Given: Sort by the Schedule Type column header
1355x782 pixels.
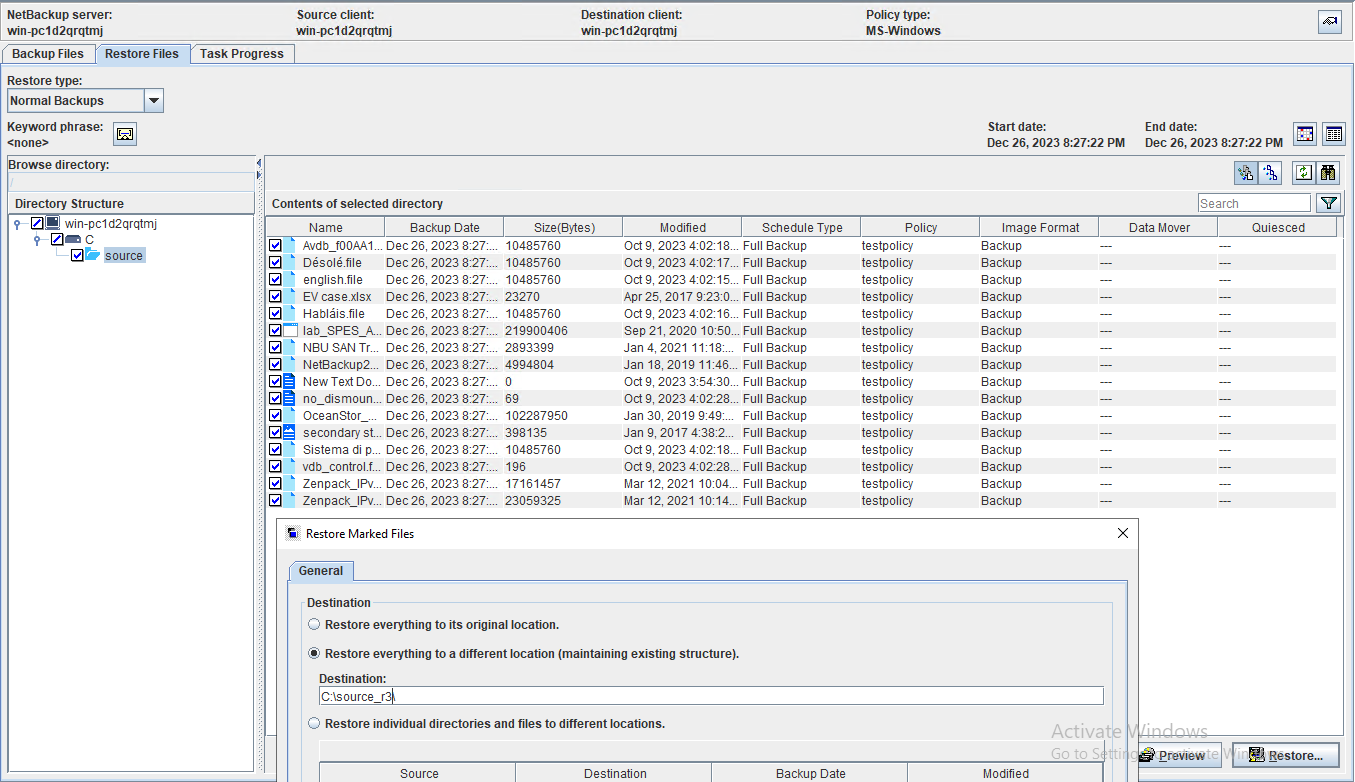Looking at the screenshot, I should [x=801, y=227].
